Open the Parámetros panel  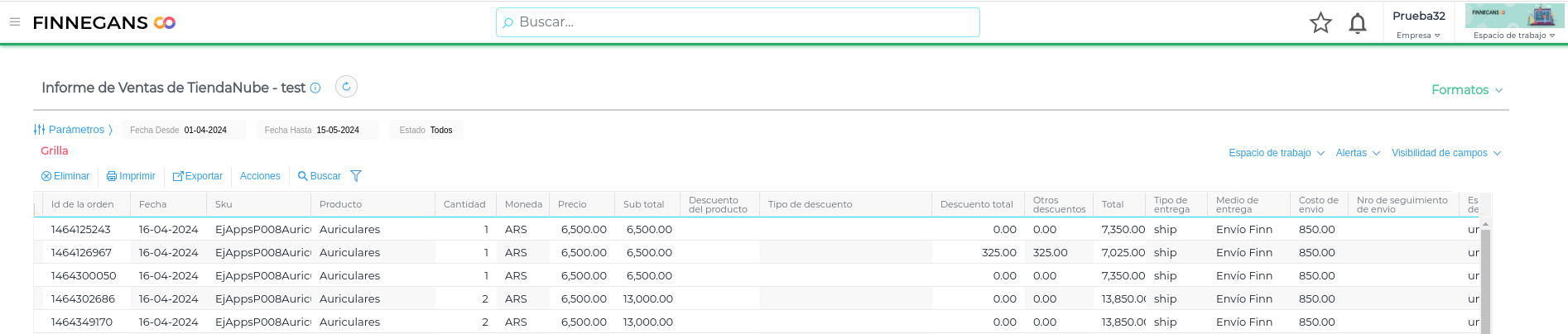73,130
